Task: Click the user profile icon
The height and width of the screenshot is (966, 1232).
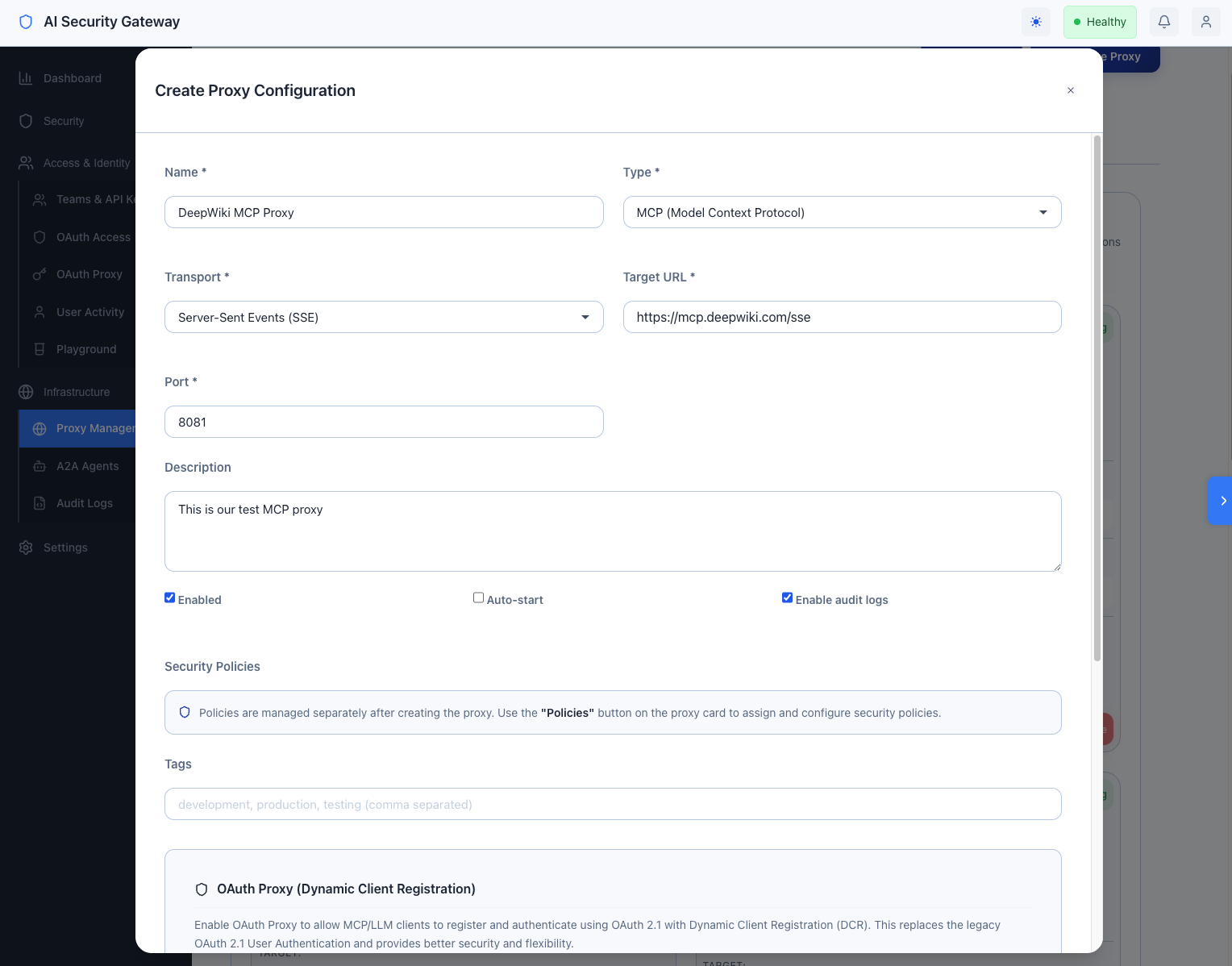Action: pos(1205,22)
